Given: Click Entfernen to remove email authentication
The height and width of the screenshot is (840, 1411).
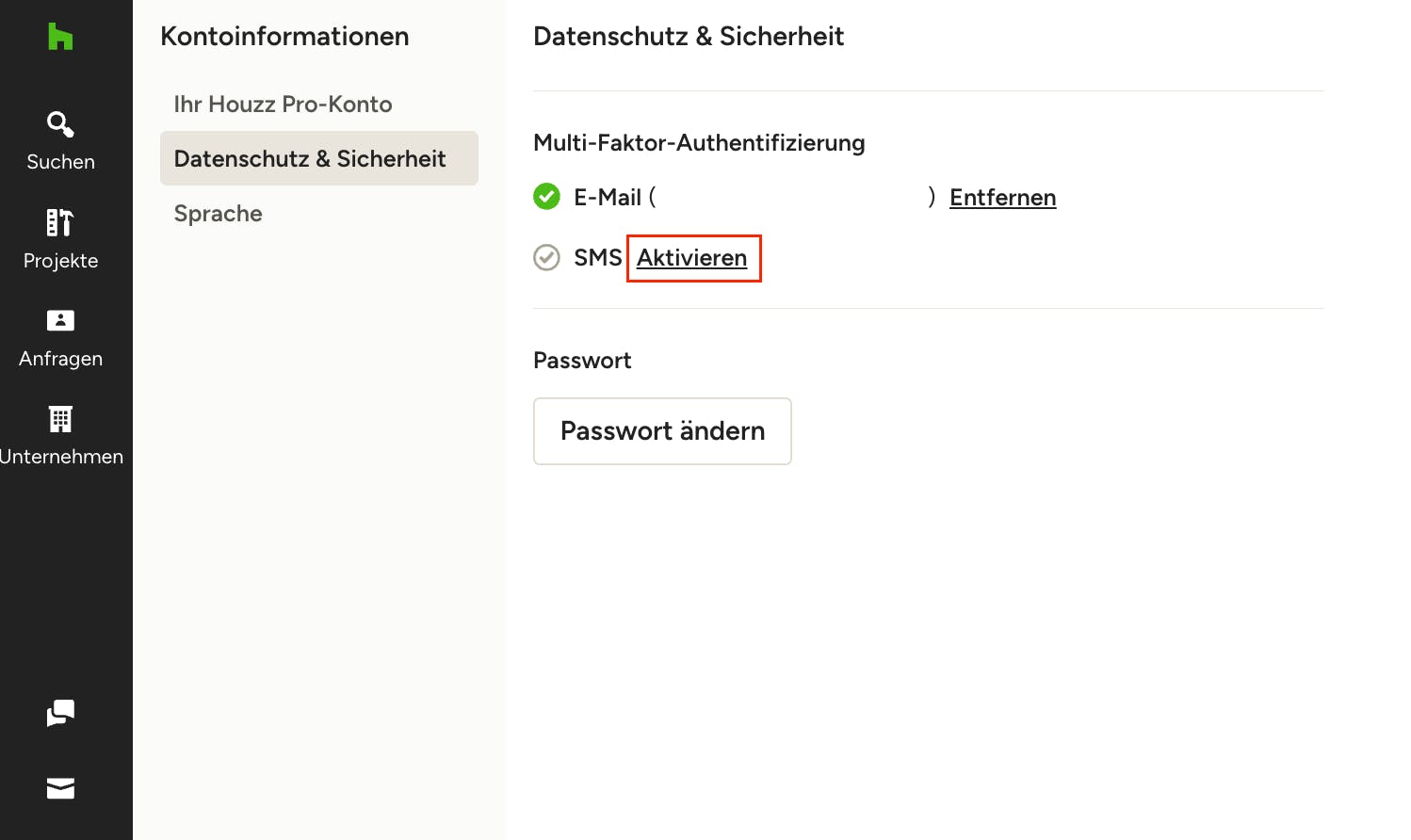Looking at the screenshot, I should pyautogui.click(x=1002, y=198).
